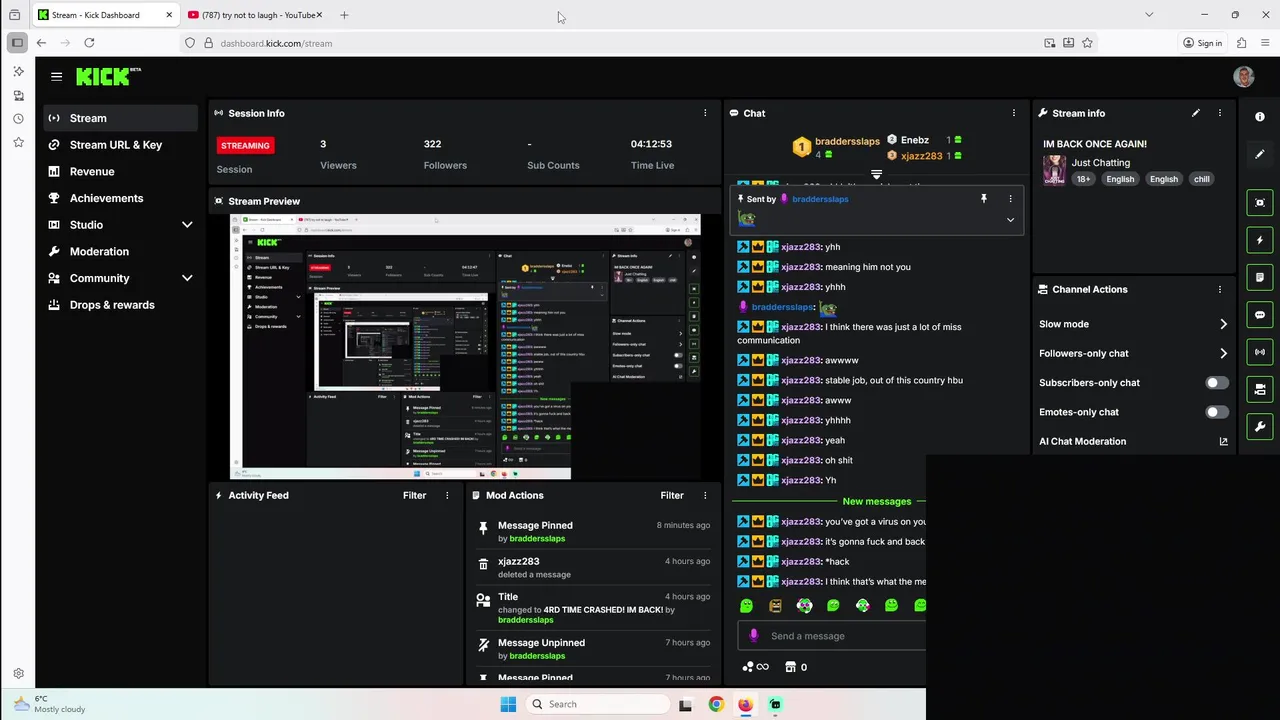The height and width of the screenshot is (720, 1280).
Task: Open Chrome from the Windows taskbar
Action: point(716,704)
